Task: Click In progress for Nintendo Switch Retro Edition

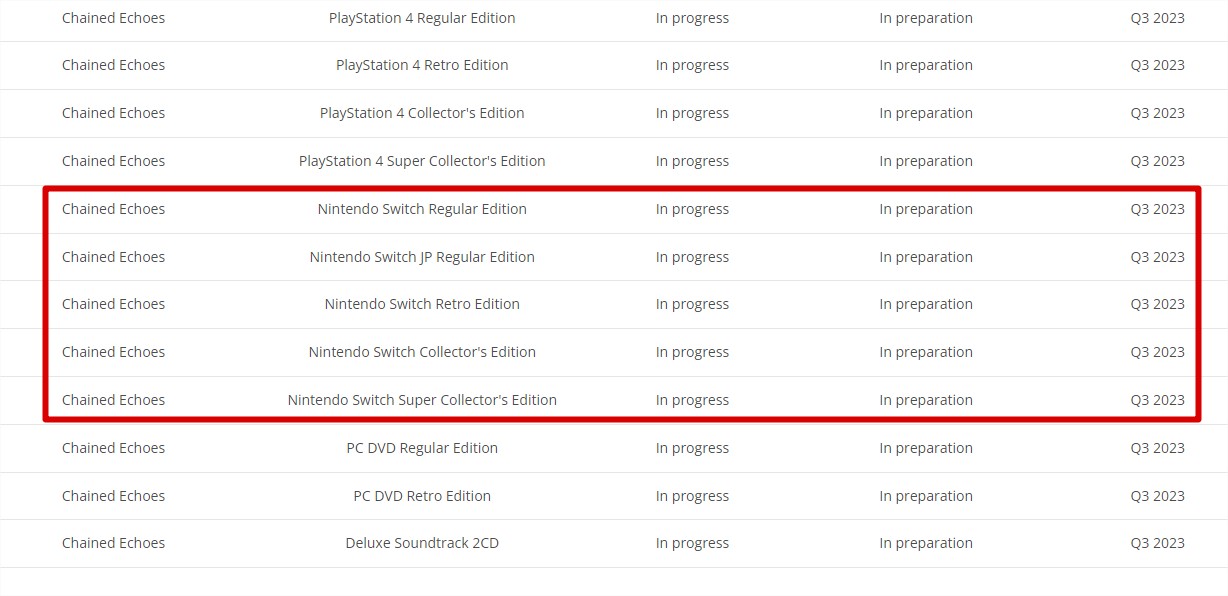Action: point(692,304)
